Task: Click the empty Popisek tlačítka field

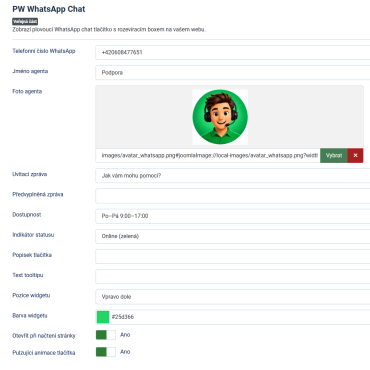Action: (x=233, y=256)
